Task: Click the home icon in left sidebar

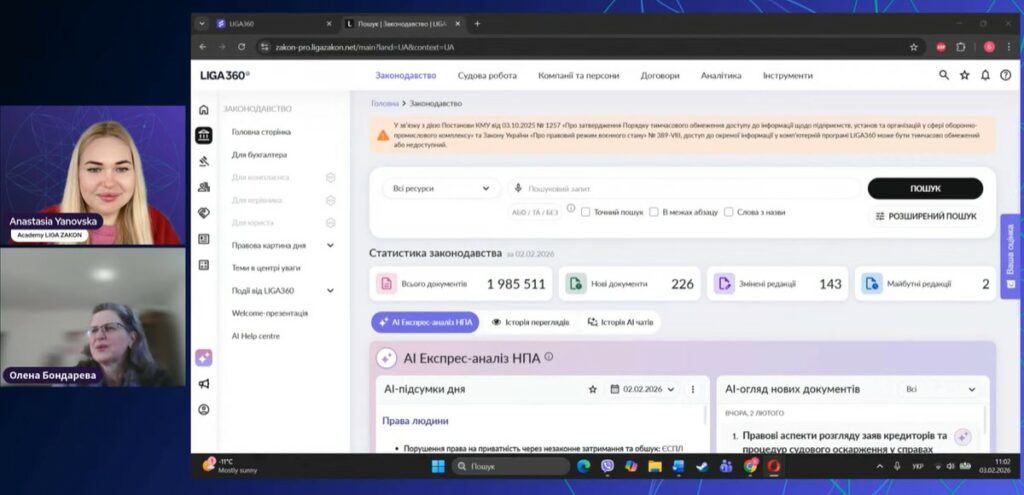Action: click(204, 110)
